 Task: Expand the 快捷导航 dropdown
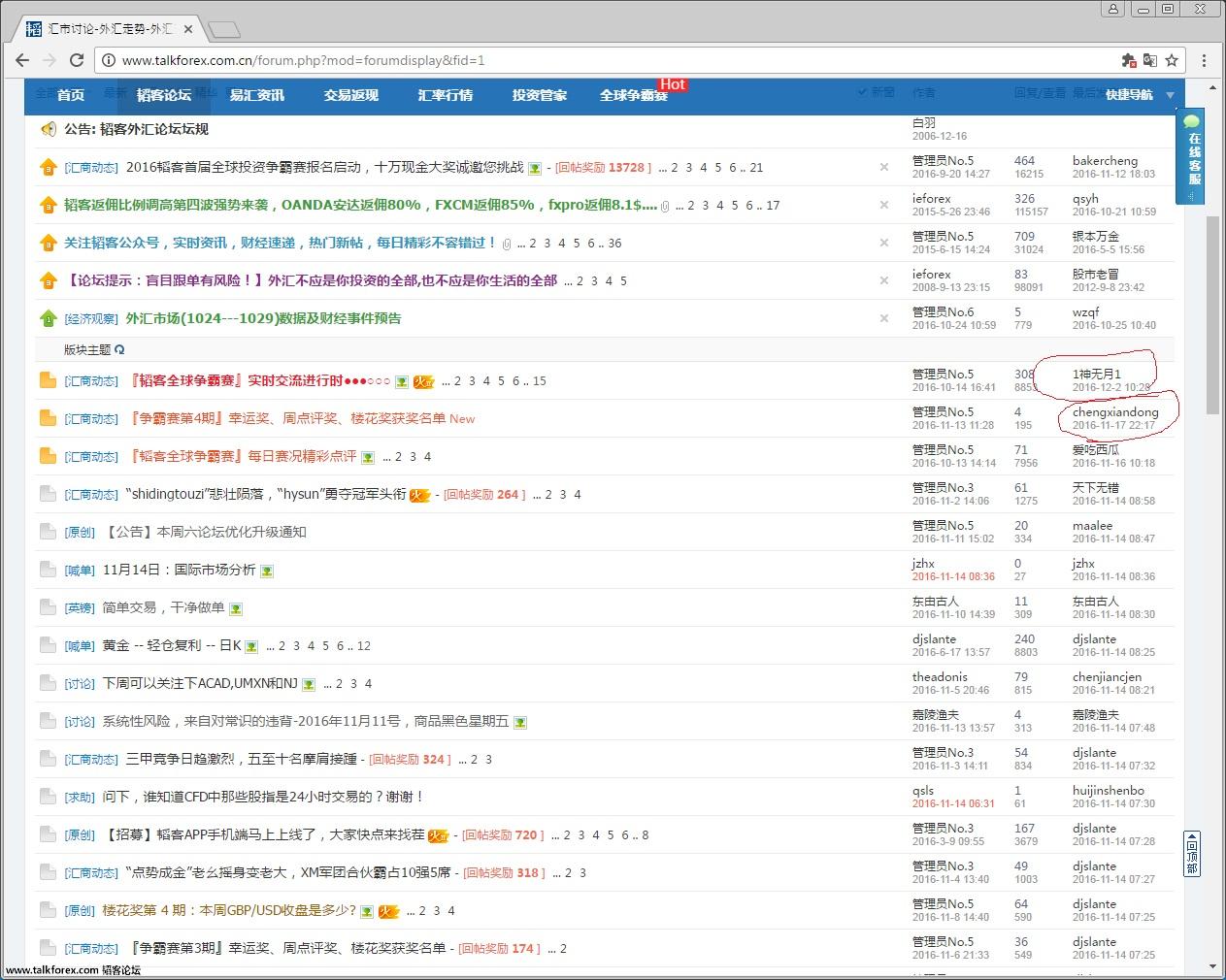coord(1138,95)
